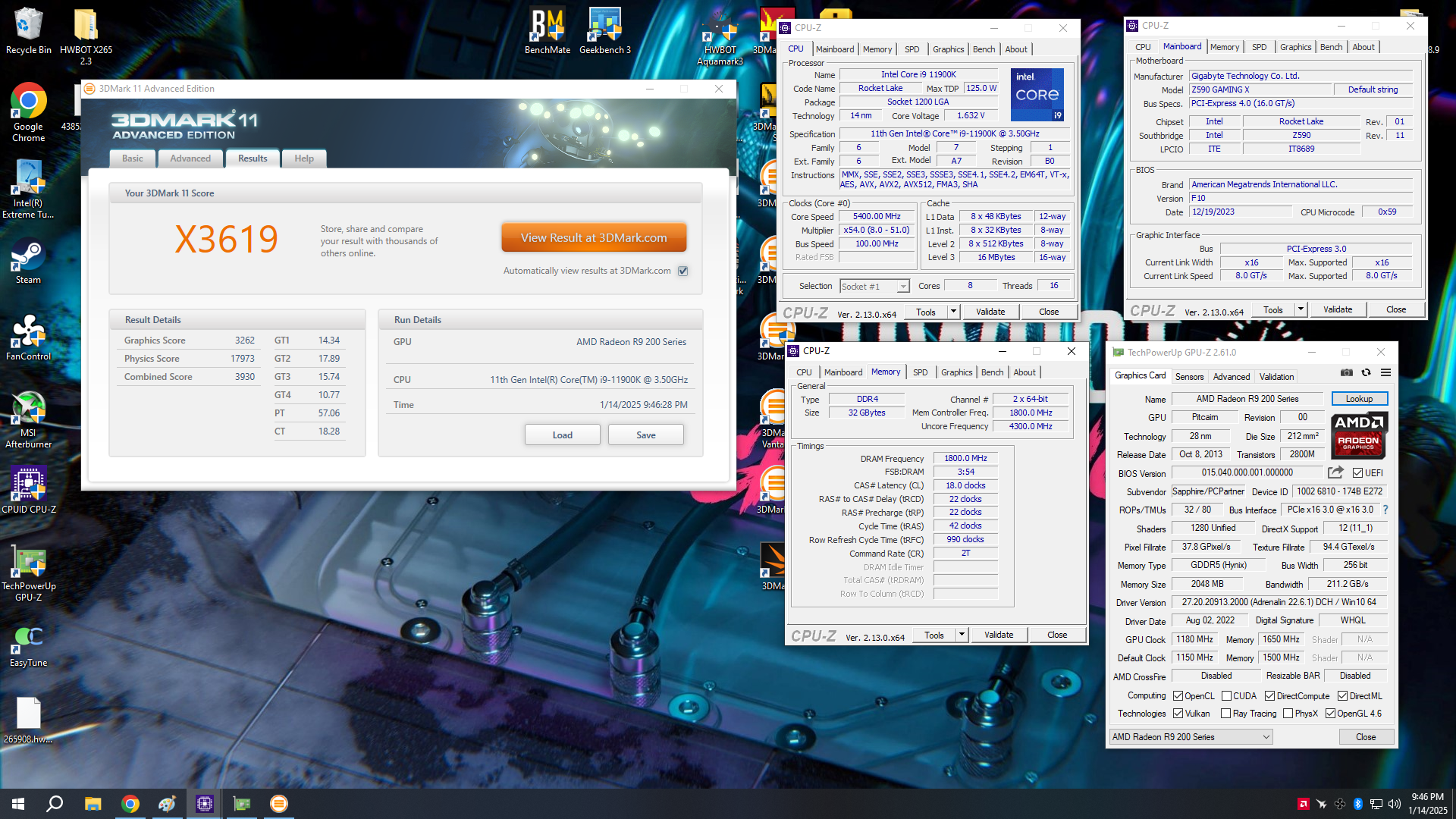The height and width of the screenshot is (819, 1456).
Task: Open the Windows Start button
Action: [x=18, y=804]
